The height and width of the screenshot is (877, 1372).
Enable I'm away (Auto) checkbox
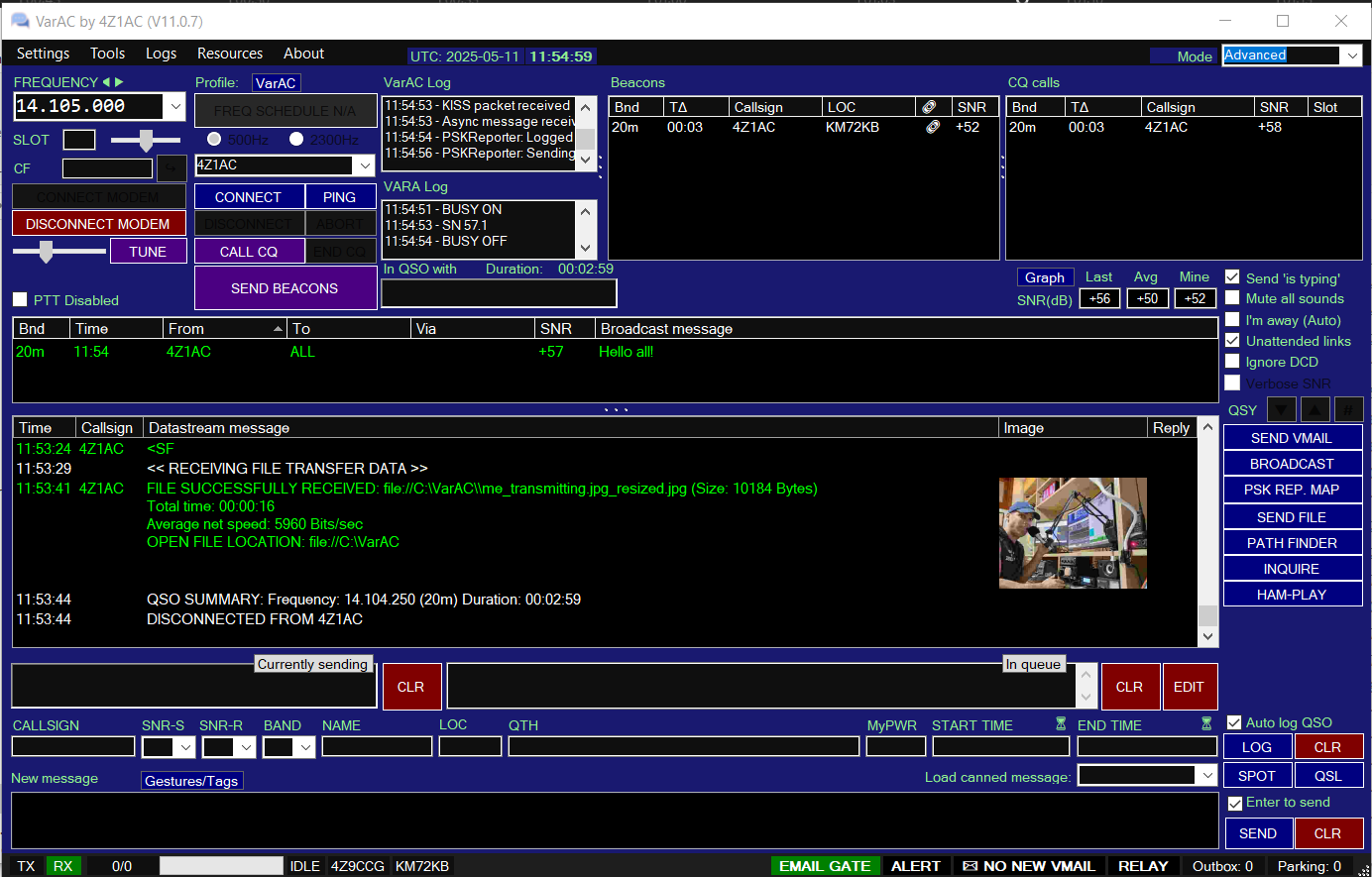pos(1232,319)
